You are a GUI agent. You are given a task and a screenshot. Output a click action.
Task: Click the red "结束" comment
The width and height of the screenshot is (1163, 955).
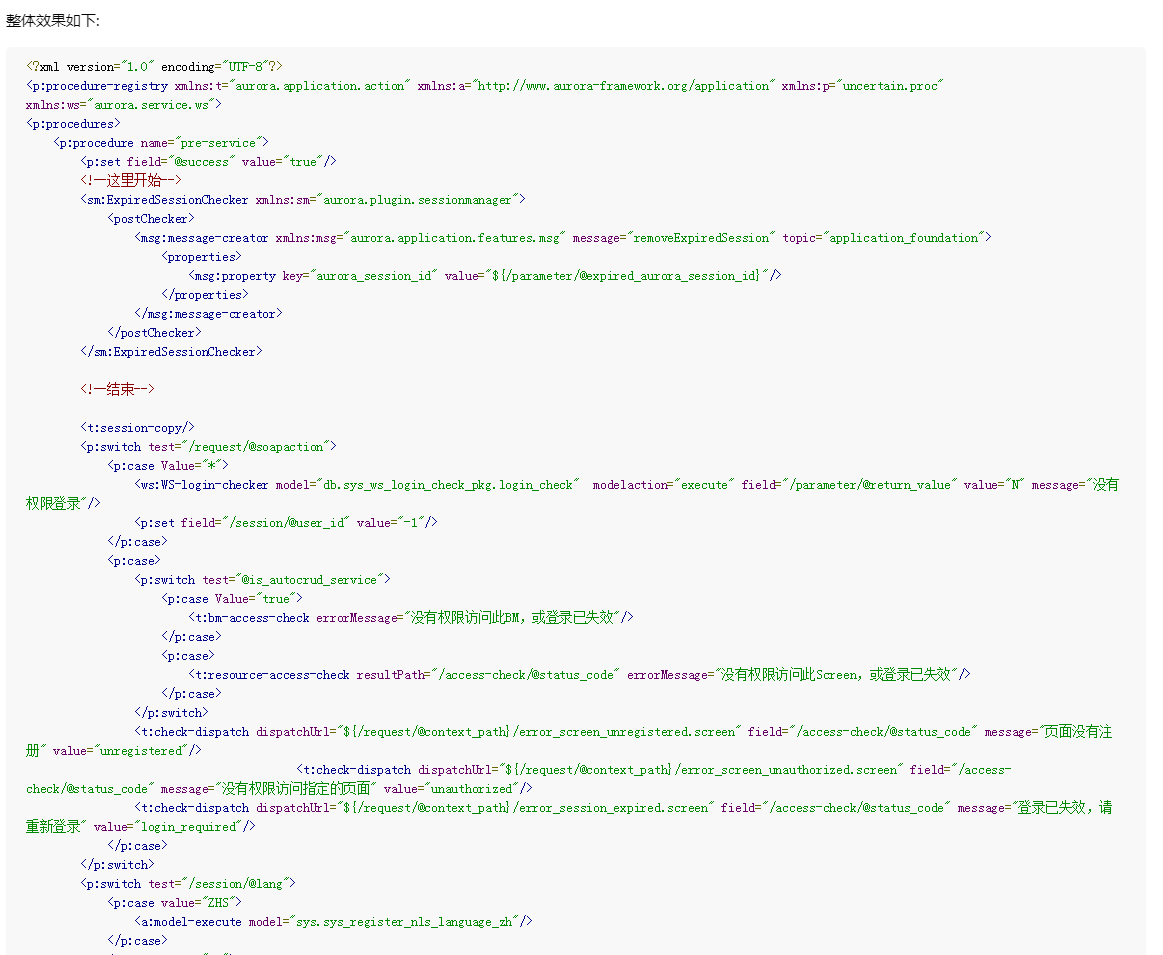point(118,390)
